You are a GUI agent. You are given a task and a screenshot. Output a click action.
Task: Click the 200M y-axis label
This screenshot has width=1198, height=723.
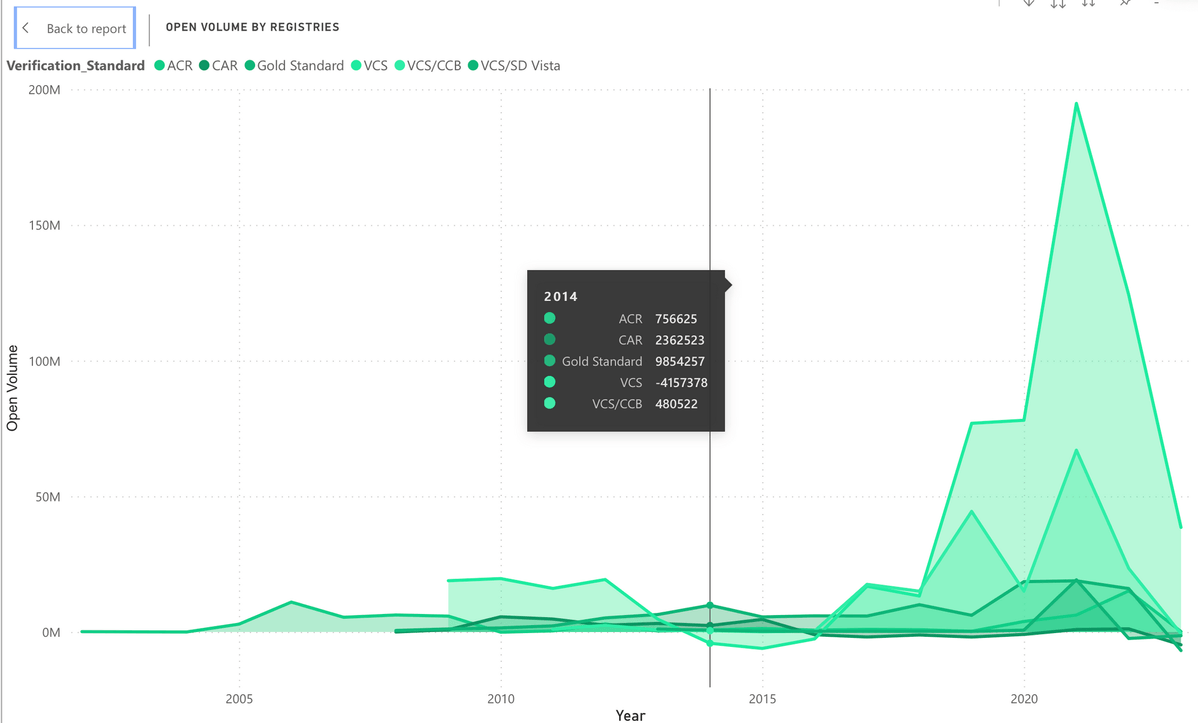tap(44, 90)
